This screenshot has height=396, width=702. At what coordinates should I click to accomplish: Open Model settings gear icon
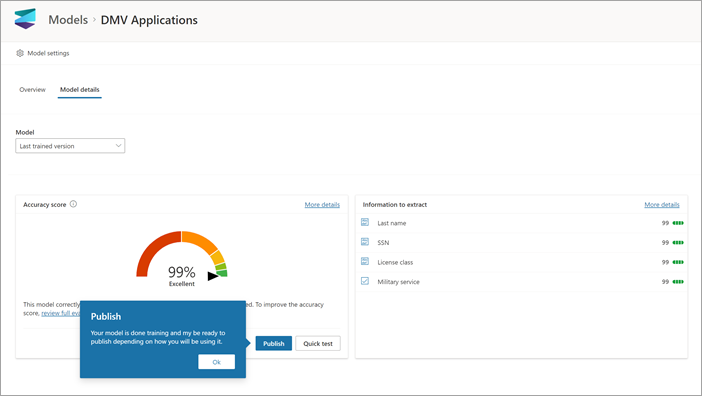20,53
